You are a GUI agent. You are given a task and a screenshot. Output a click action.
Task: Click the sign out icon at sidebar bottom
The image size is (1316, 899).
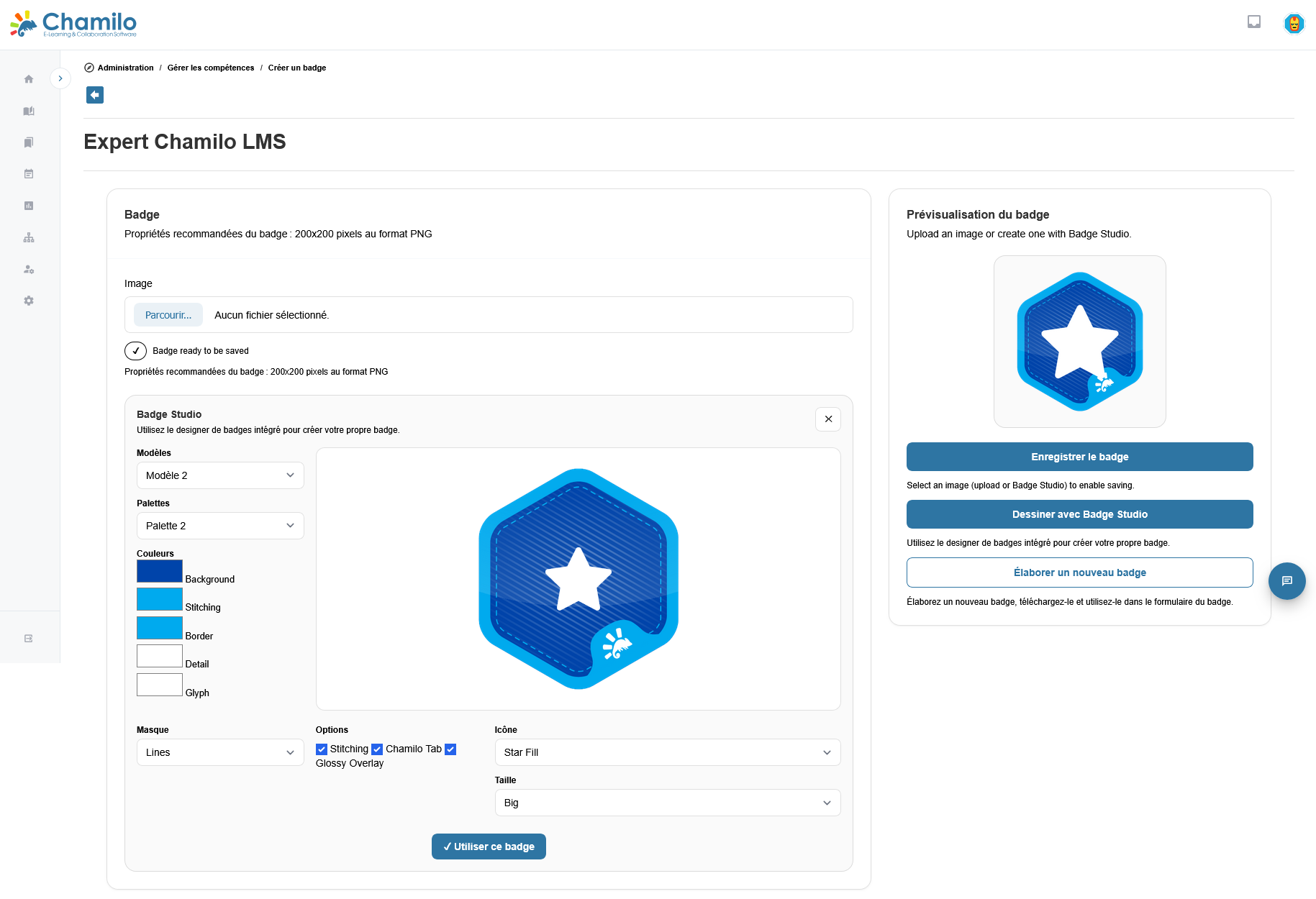coord(29,637)
